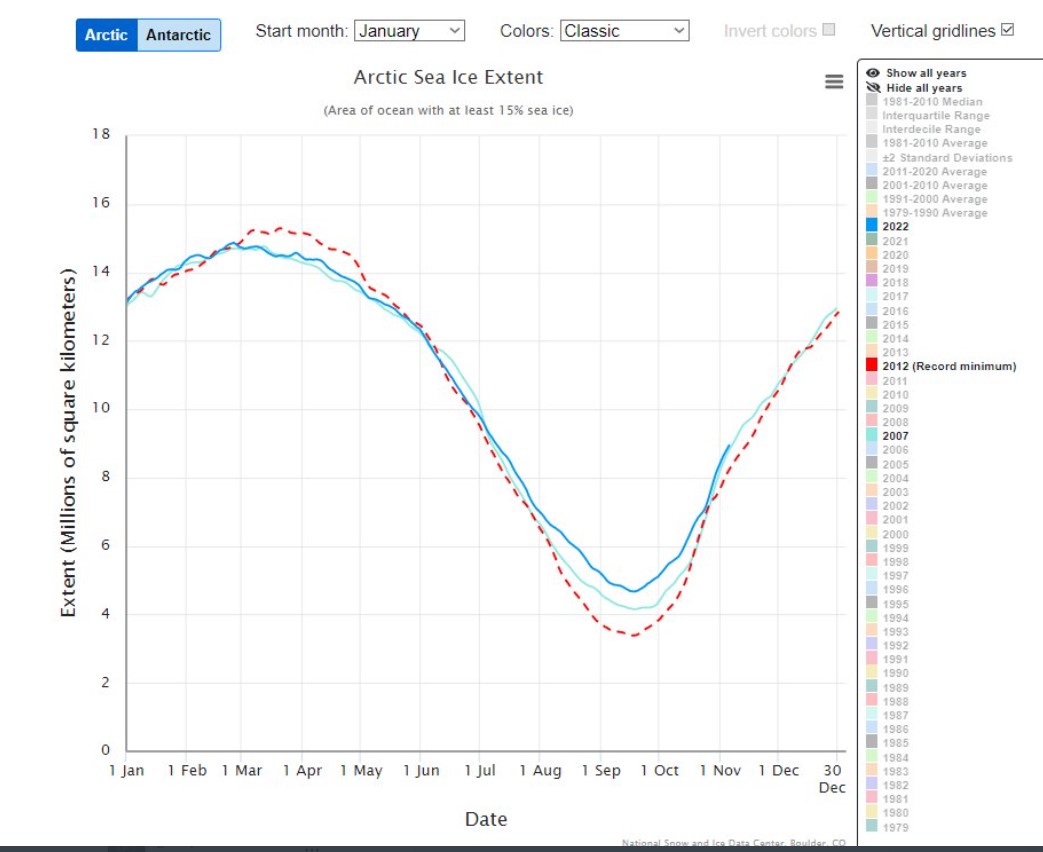Click the 2018 purple legend box
The image size is (1043, 852).
[873, 283]
